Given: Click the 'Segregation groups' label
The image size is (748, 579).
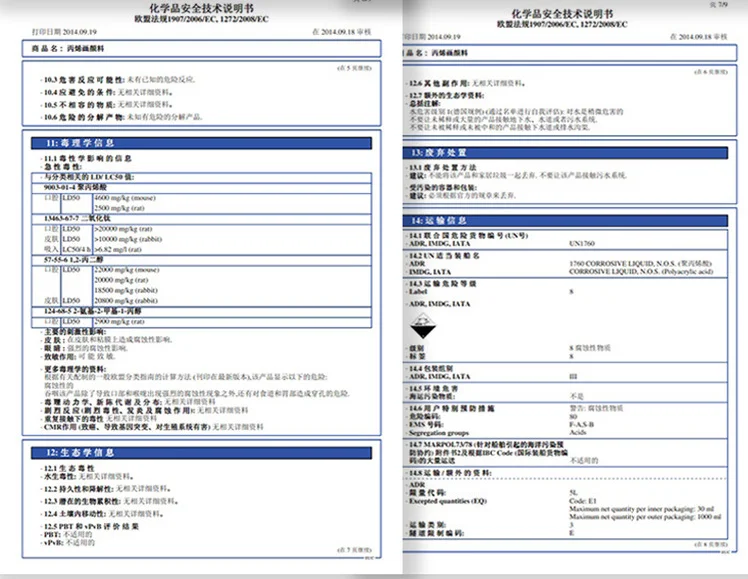Looking at the screenshot, I should 439,433.
